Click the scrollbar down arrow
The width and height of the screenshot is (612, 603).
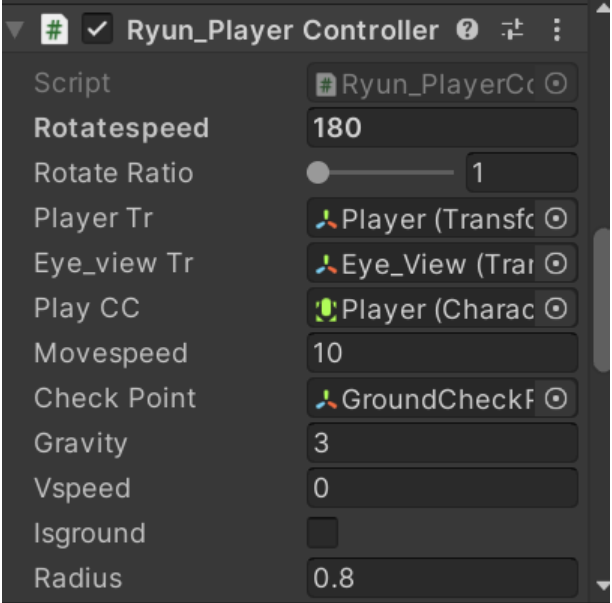(x=603, y=585)
